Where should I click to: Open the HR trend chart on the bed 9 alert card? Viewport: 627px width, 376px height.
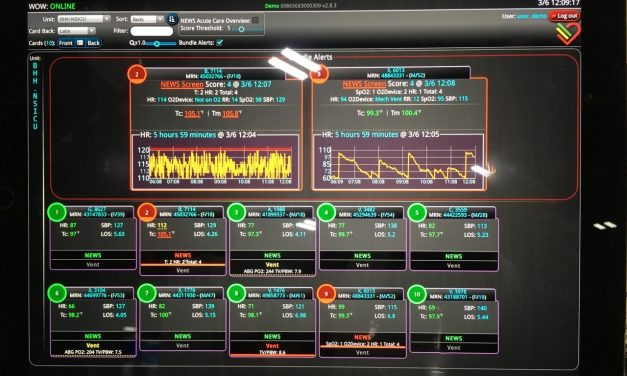click(398, 161)
